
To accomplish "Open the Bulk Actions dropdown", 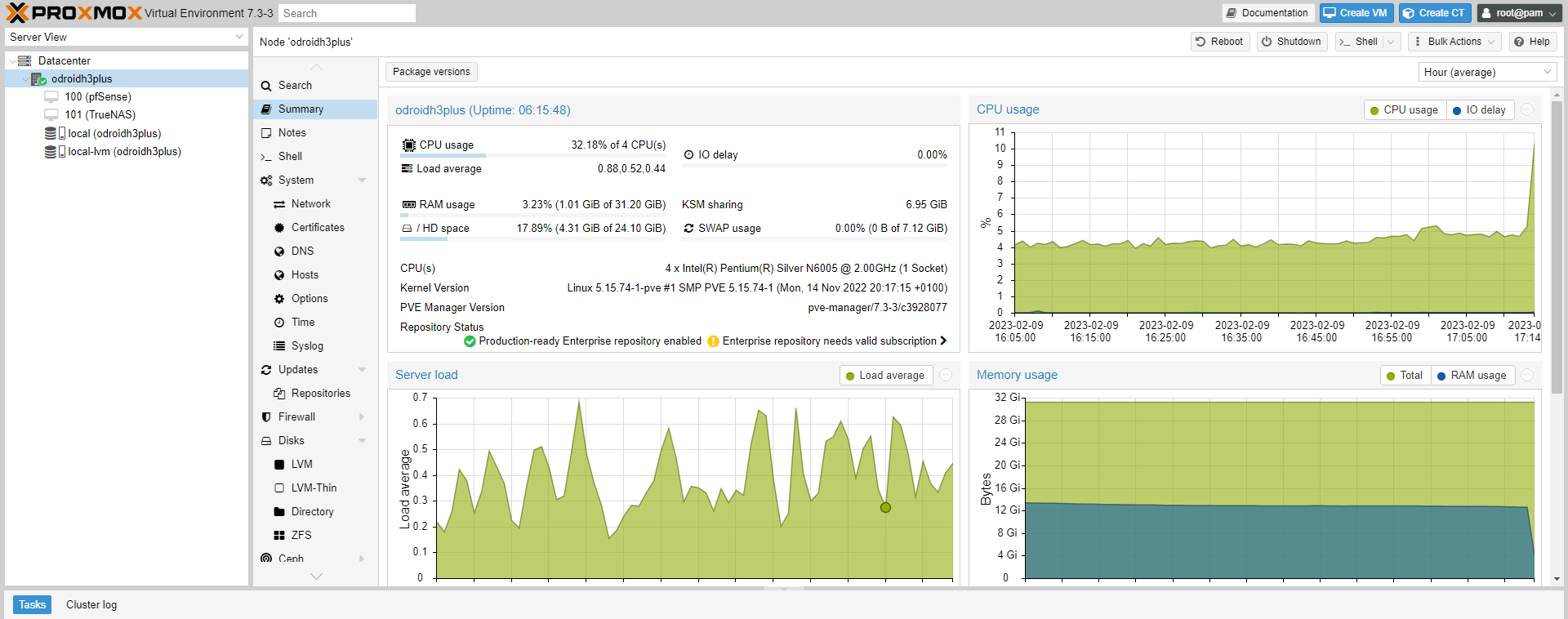I will click(x=1454, y=42).
